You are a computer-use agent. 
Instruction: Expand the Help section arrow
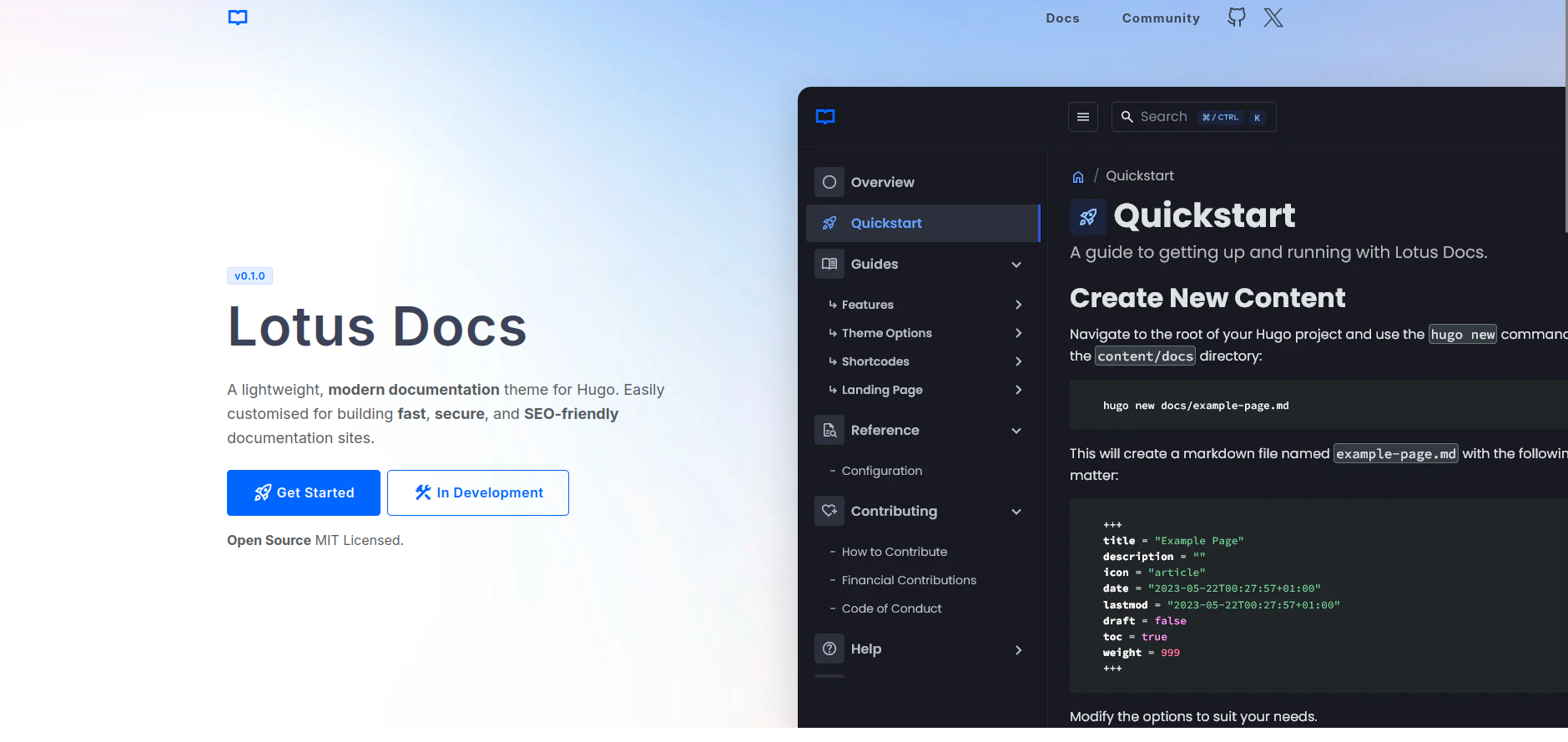[x=1018, y=649]
